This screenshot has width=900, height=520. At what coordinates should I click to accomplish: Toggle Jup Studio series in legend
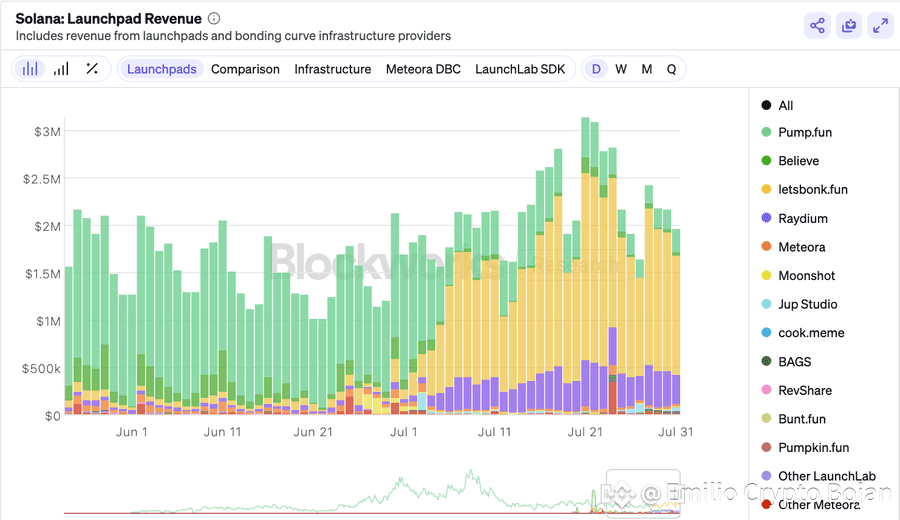[x=799, y=304]
